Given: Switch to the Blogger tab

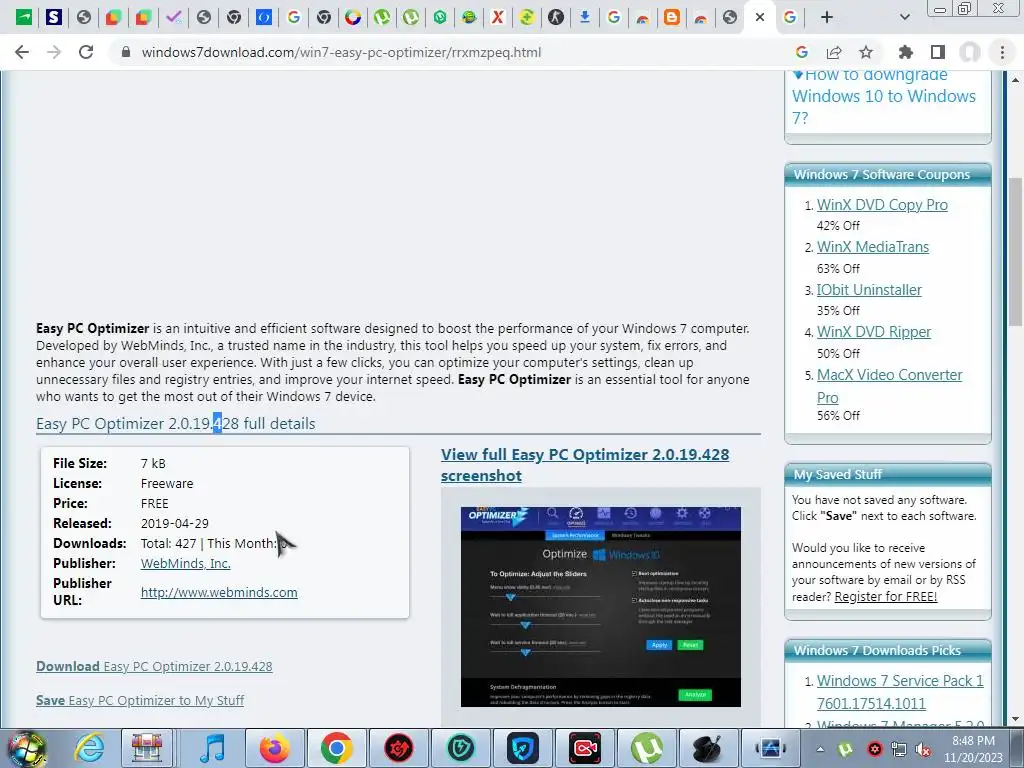Looking at the screenshot, I should click(671, 18).
